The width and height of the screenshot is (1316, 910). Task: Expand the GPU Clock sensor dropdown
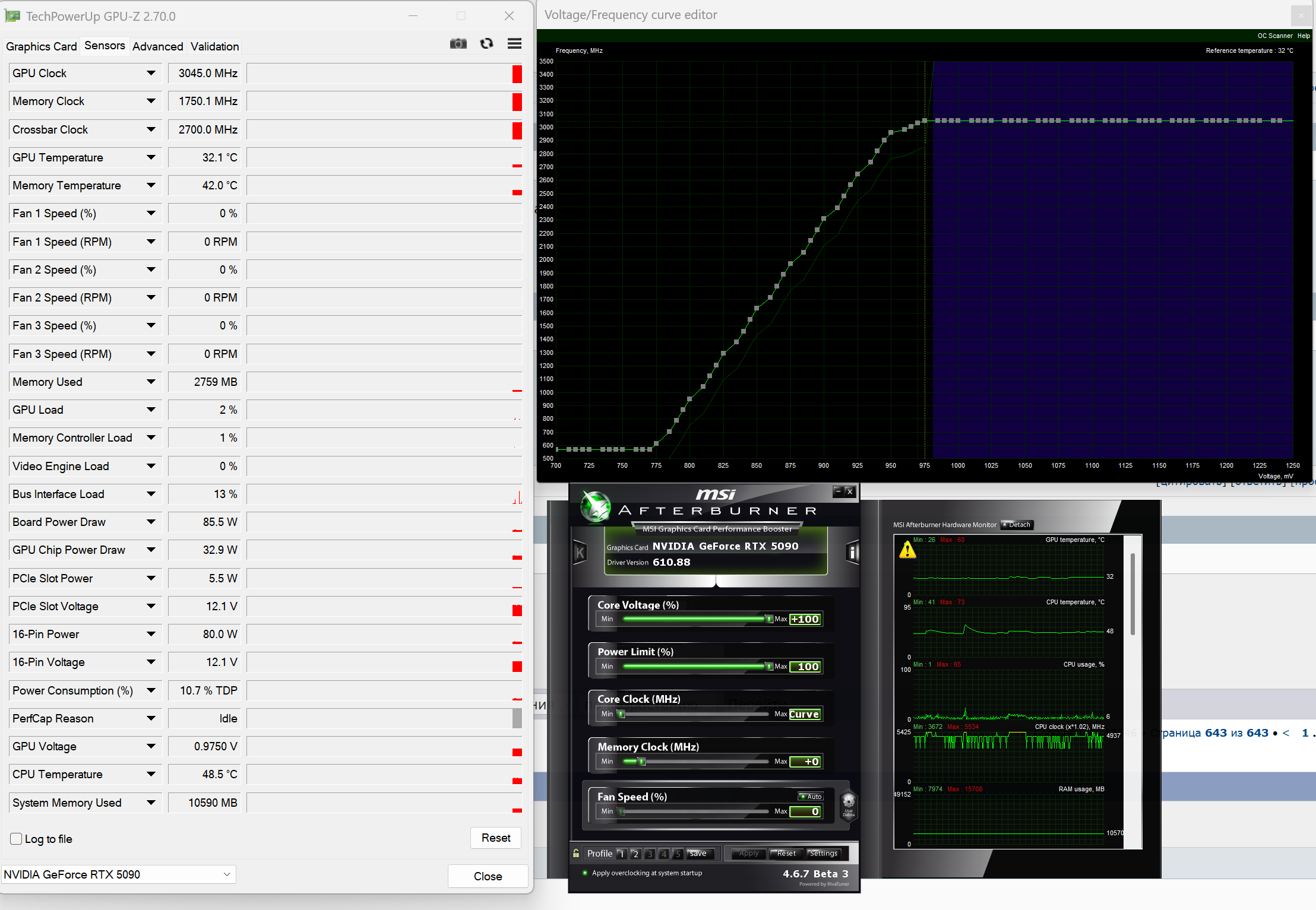tap(151, 73)
